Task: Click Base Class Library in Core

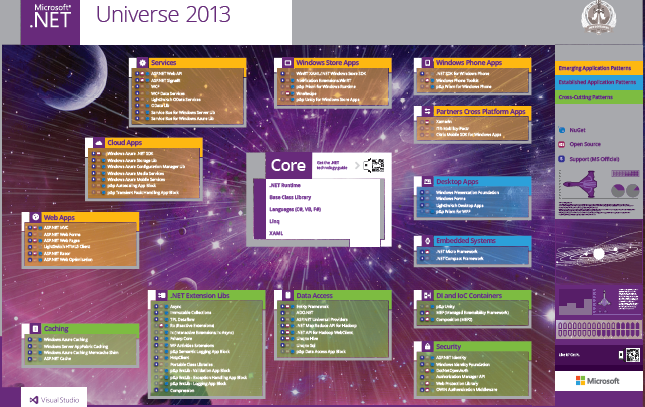Action: pos(290,197)
